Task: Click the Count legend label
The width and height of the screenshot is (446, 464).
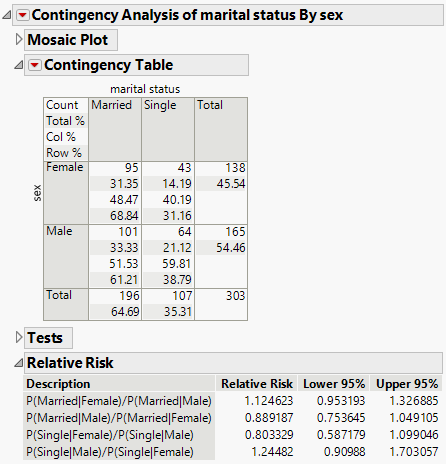Action: coord(62,105)
